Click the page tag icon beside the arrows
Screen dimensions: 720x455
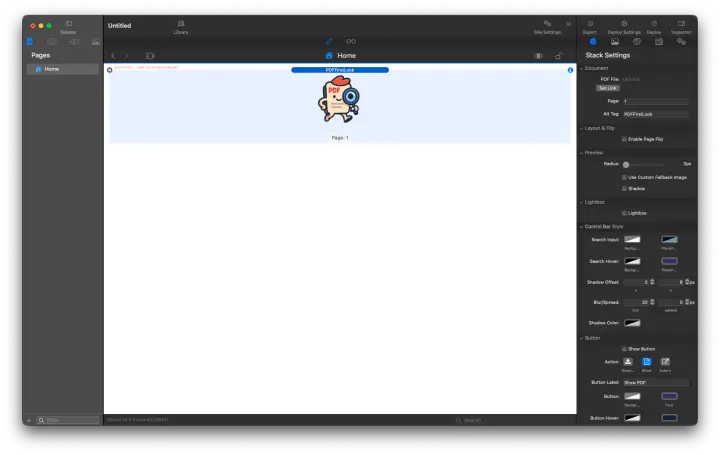pyautogui.click(x=150, y=56)
